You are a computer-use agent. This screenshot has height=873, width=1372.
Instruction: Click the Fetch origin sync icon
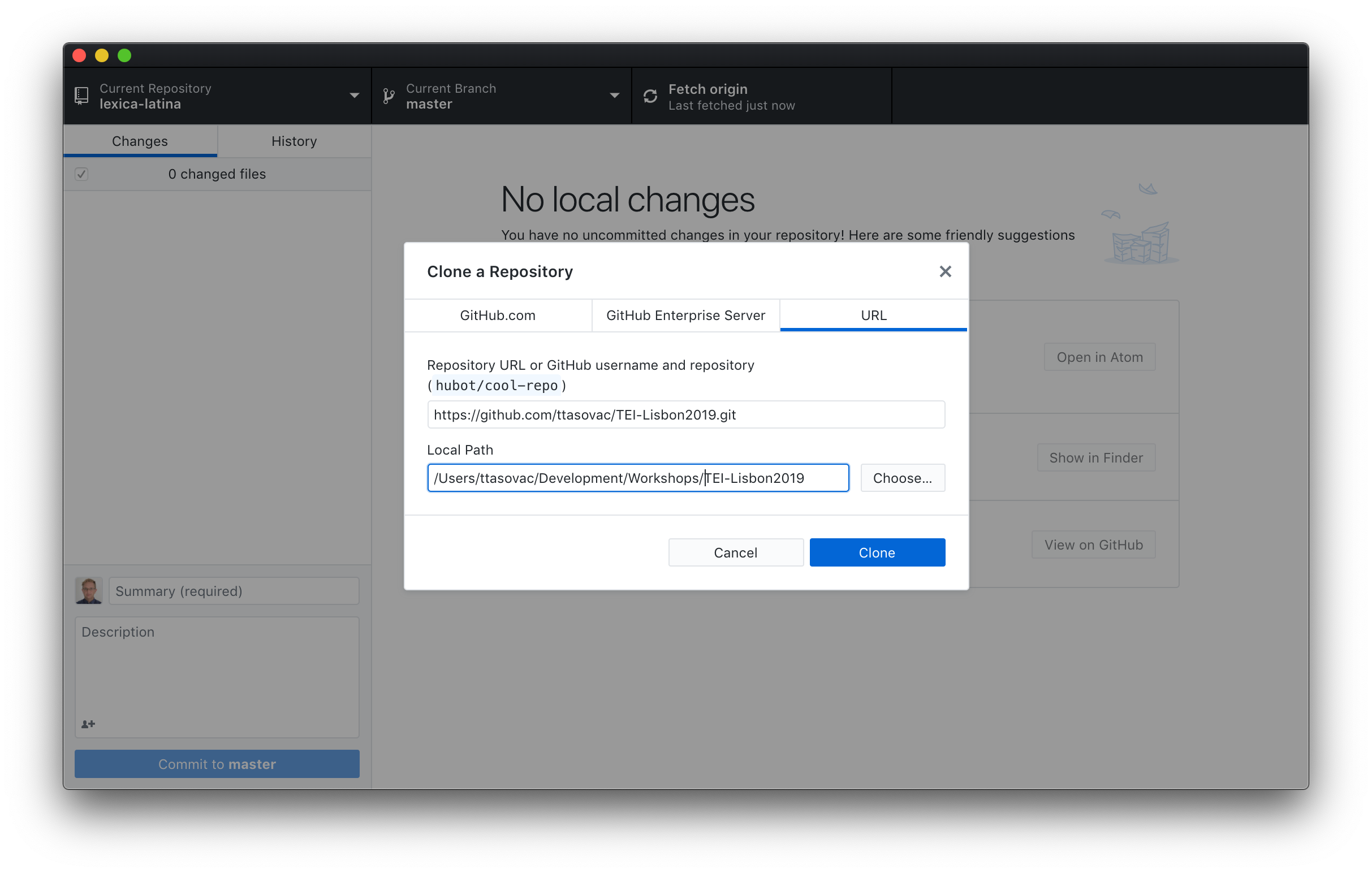(x=650, y=96)
